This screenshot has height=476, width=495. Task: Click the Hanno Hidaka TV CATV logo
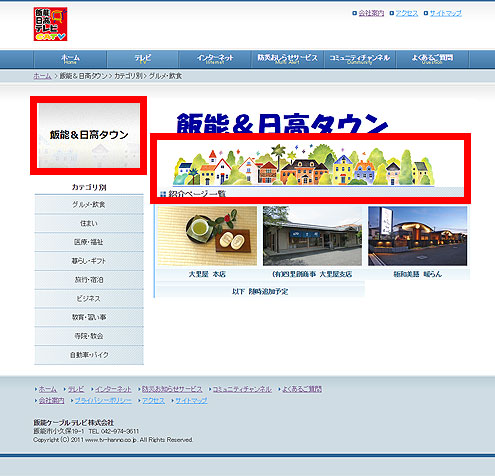point(50,24)
